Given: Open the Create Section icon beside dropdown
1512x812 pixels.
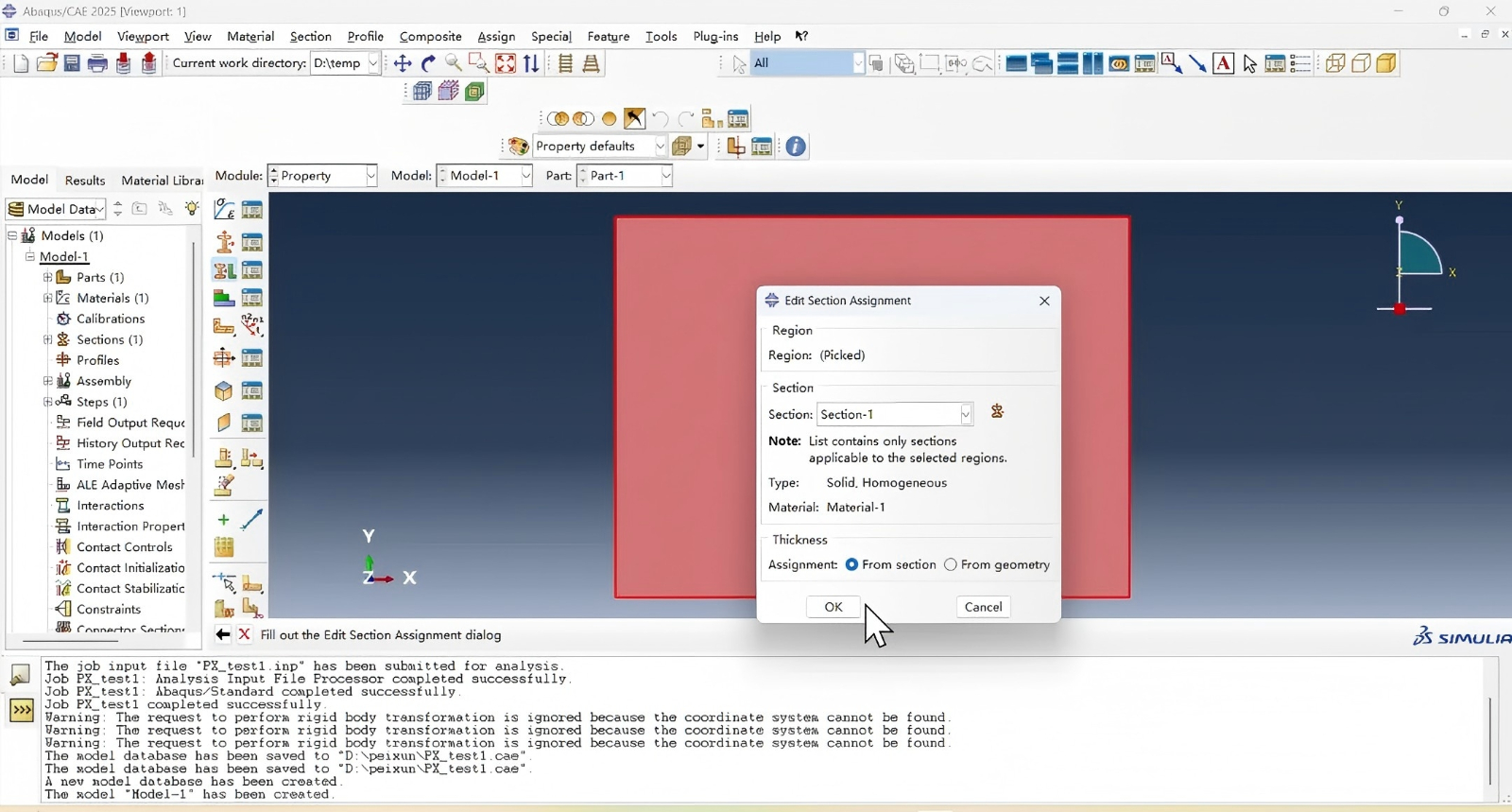Looking at the screenshot, I should click(x=997, y=412).
